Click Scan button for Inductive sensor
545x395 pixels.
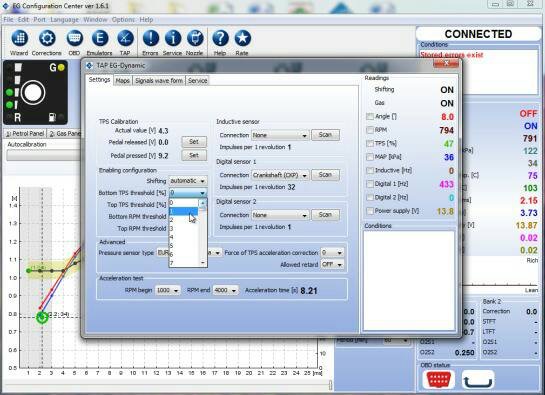click(325, 135)
